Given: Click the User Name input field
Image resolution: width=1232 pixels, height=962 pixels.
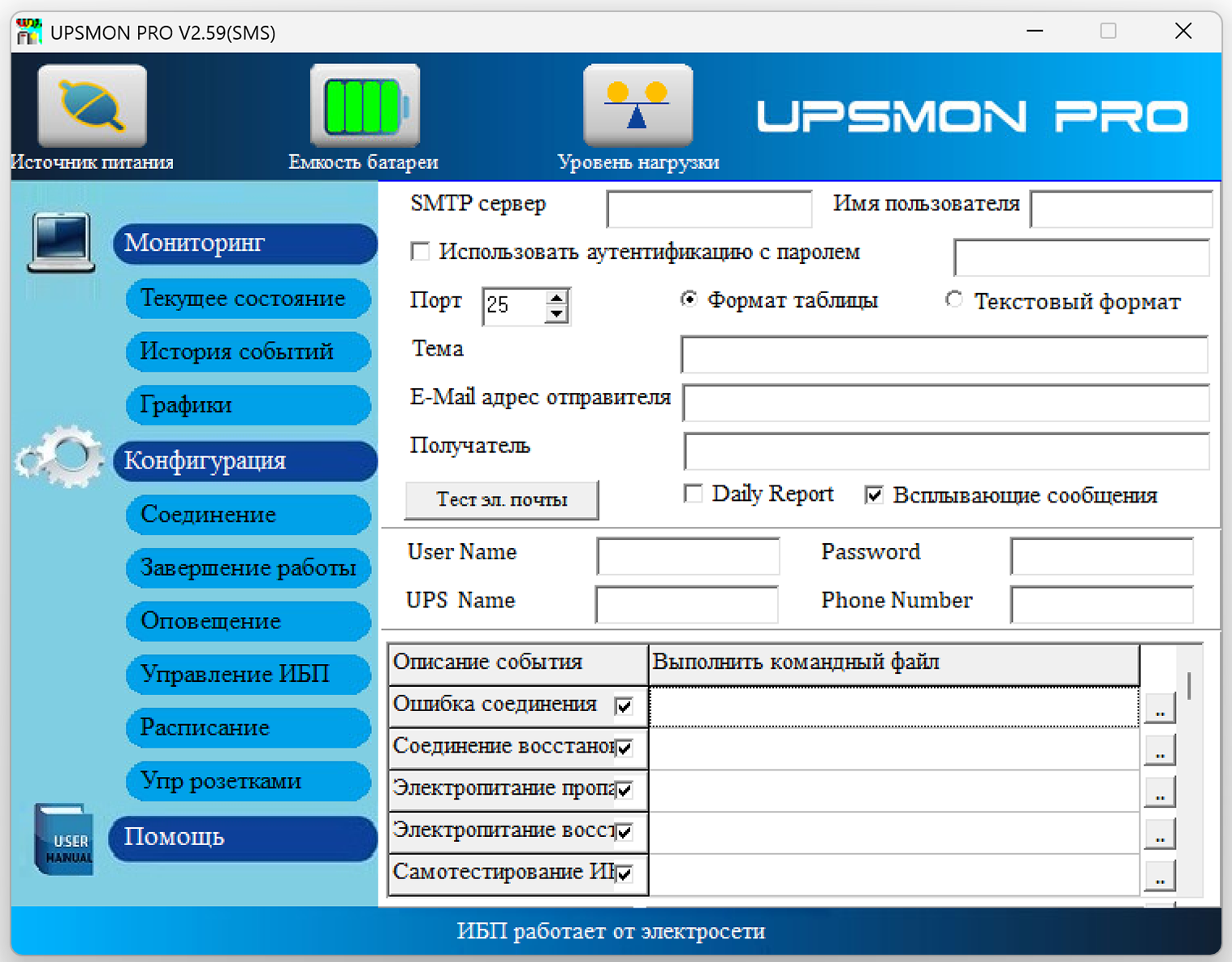Looking at the screenshot, I should pyautogui.click(x=688, y=556).
